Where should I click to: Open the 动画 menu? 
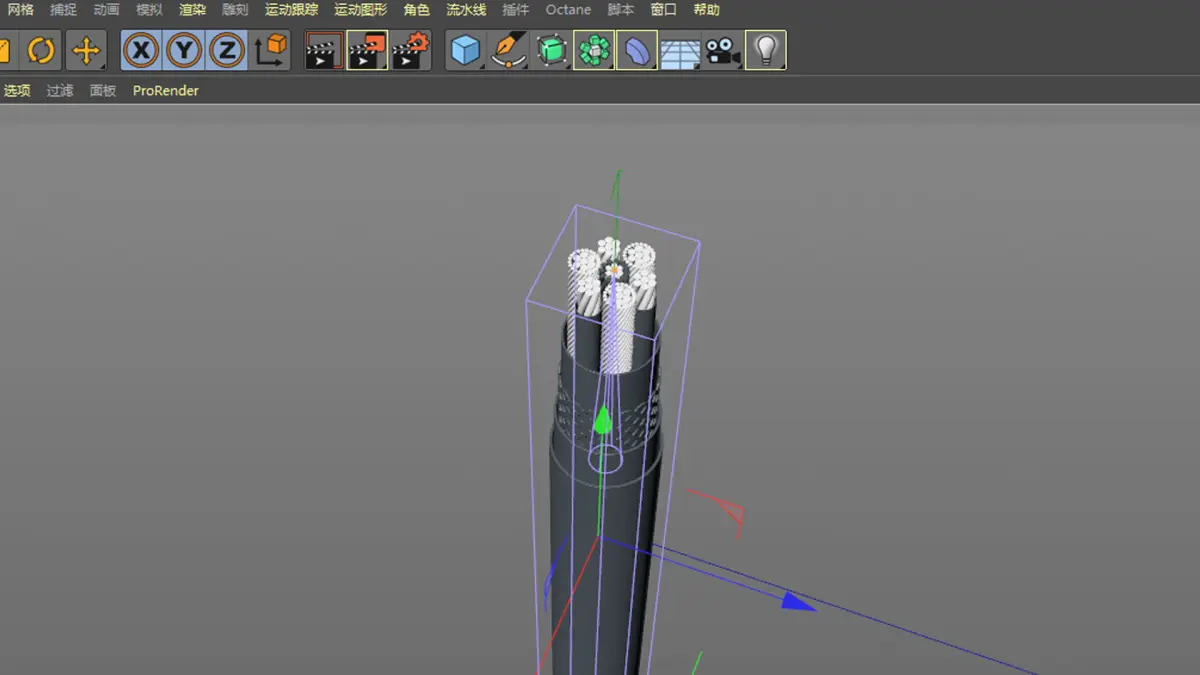(106, 10)
